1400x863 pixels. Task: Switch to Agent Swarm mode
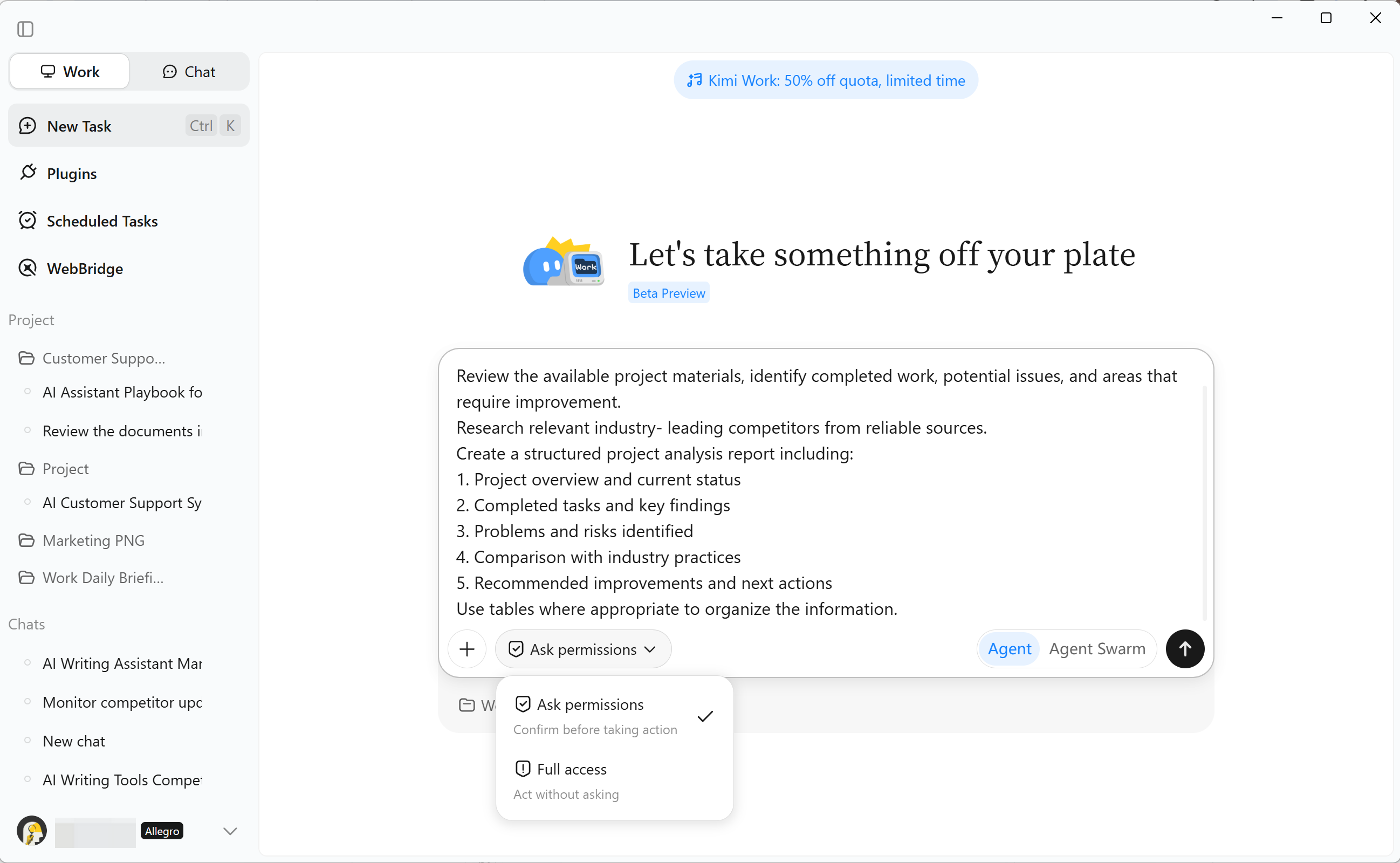pyautogui.click(x=1096, y=648)
